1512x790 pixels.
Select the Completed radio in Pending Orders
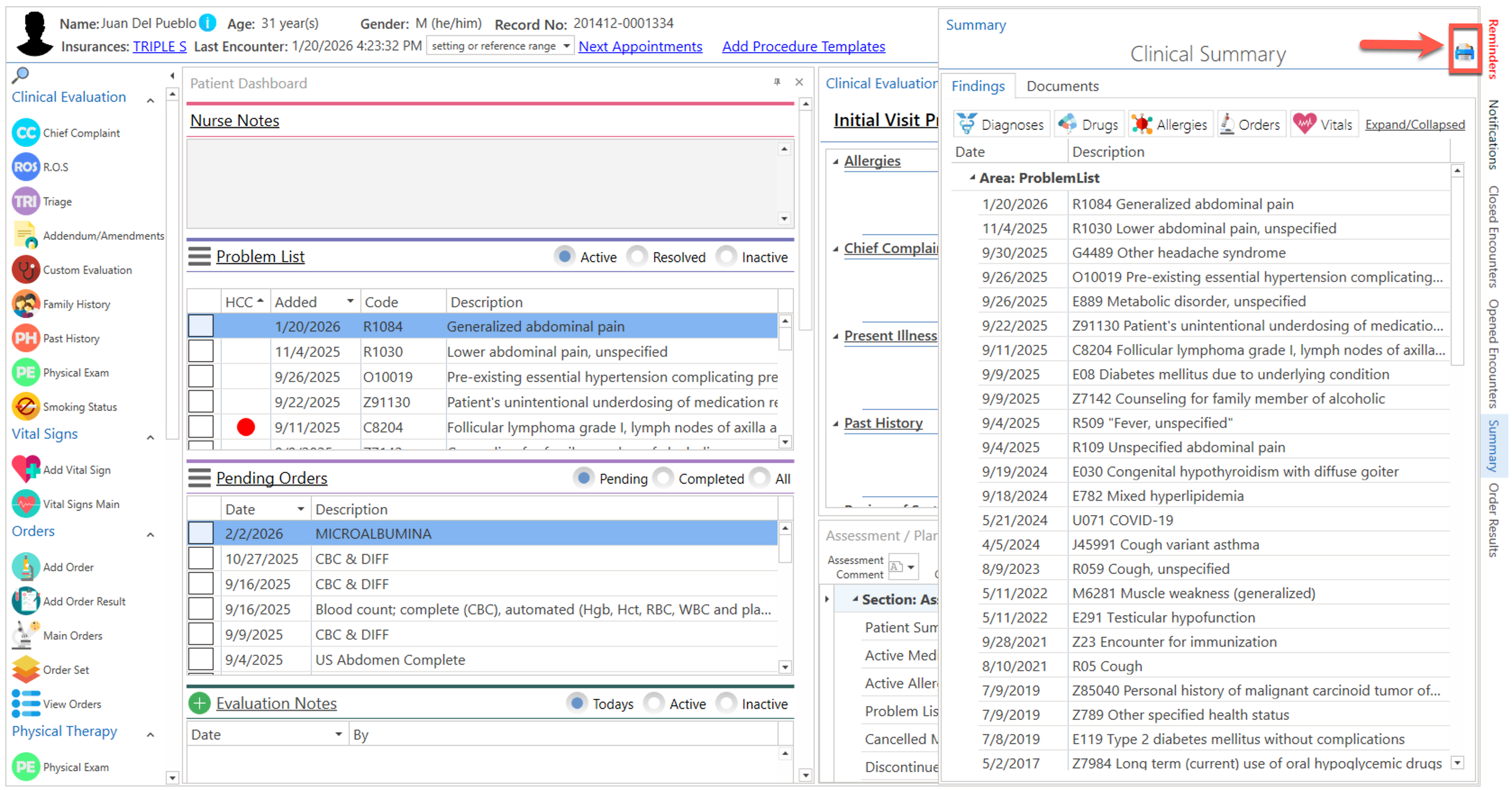[663, 478]
